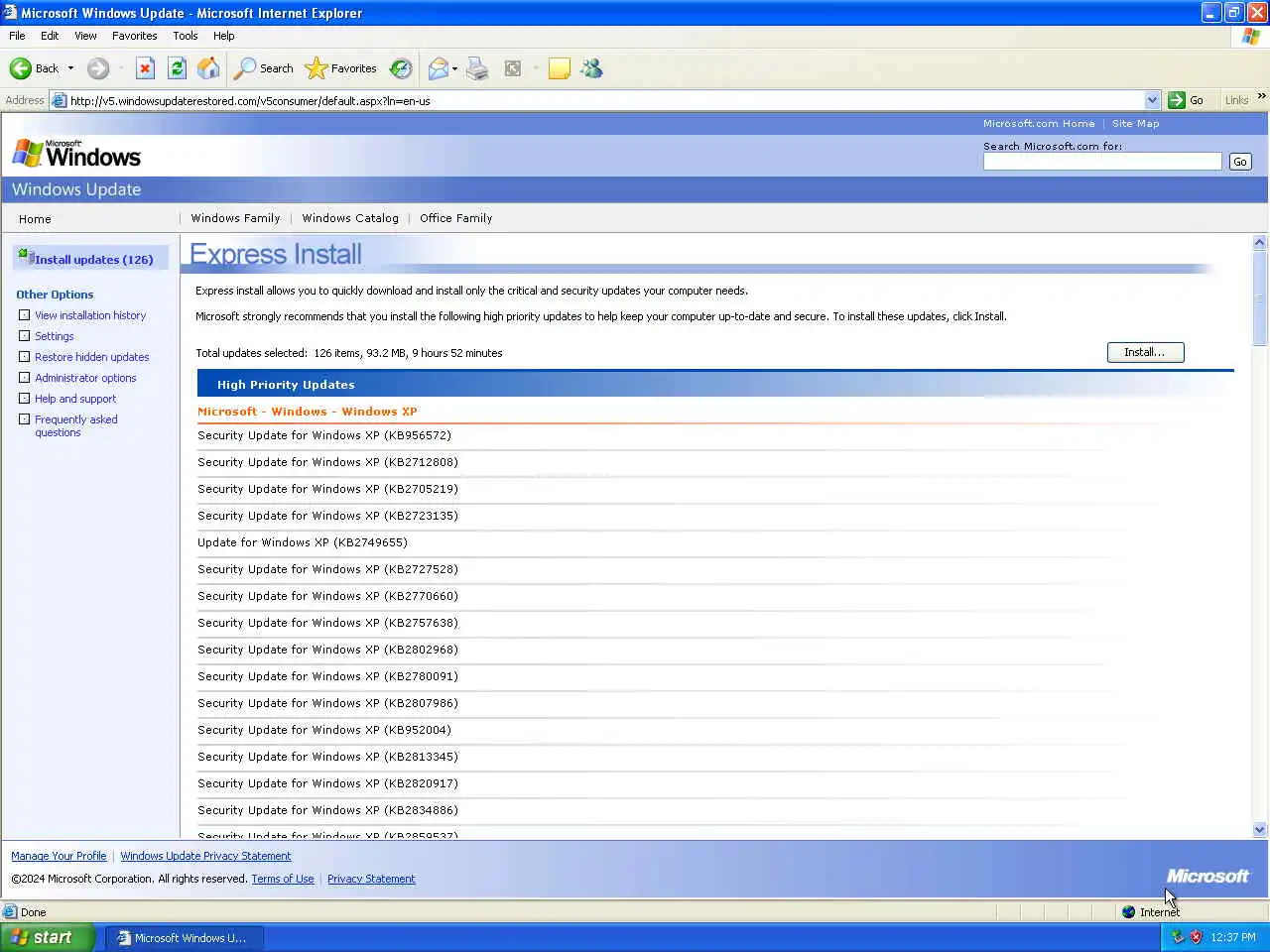Open the Edit menu
Viewport: 1270px width, 952px height.
[x=50, y=36]
